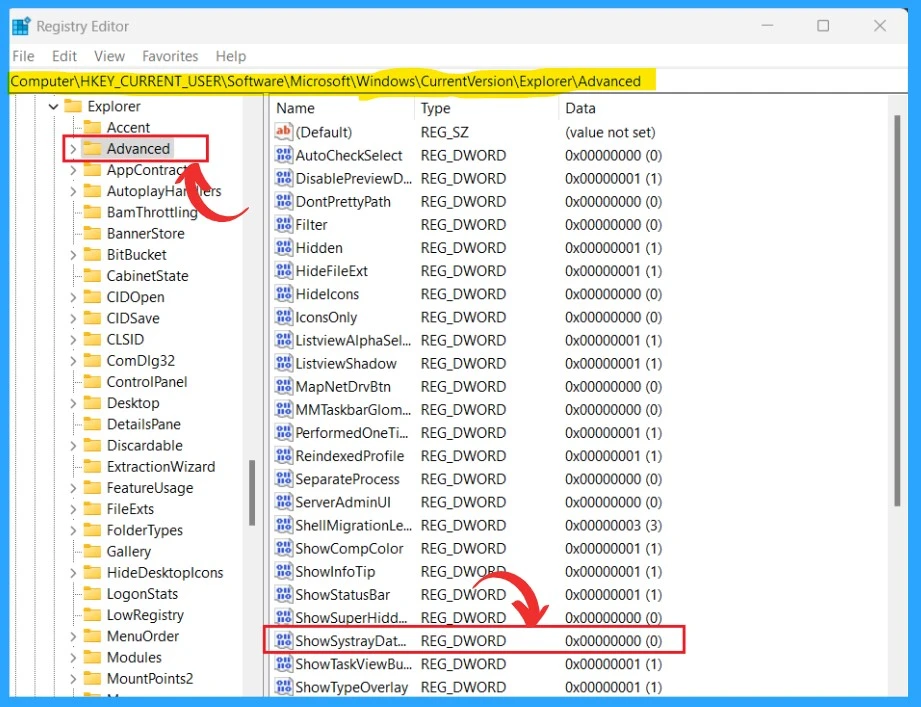Expand the CLSID key chevron

73,339
